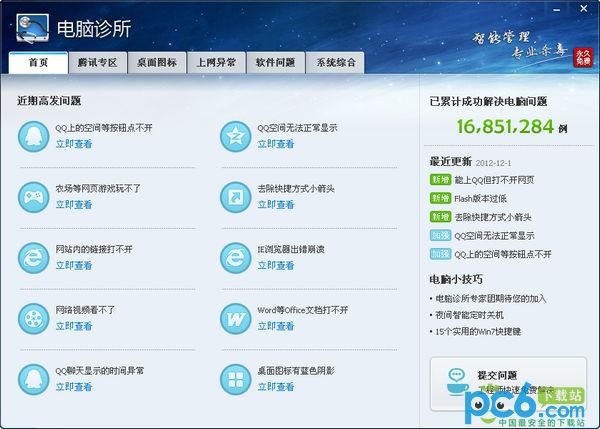Click the QQ penguin icon for 空间等按钮点不开
This screenshot has width=600, height=429.
34,137
